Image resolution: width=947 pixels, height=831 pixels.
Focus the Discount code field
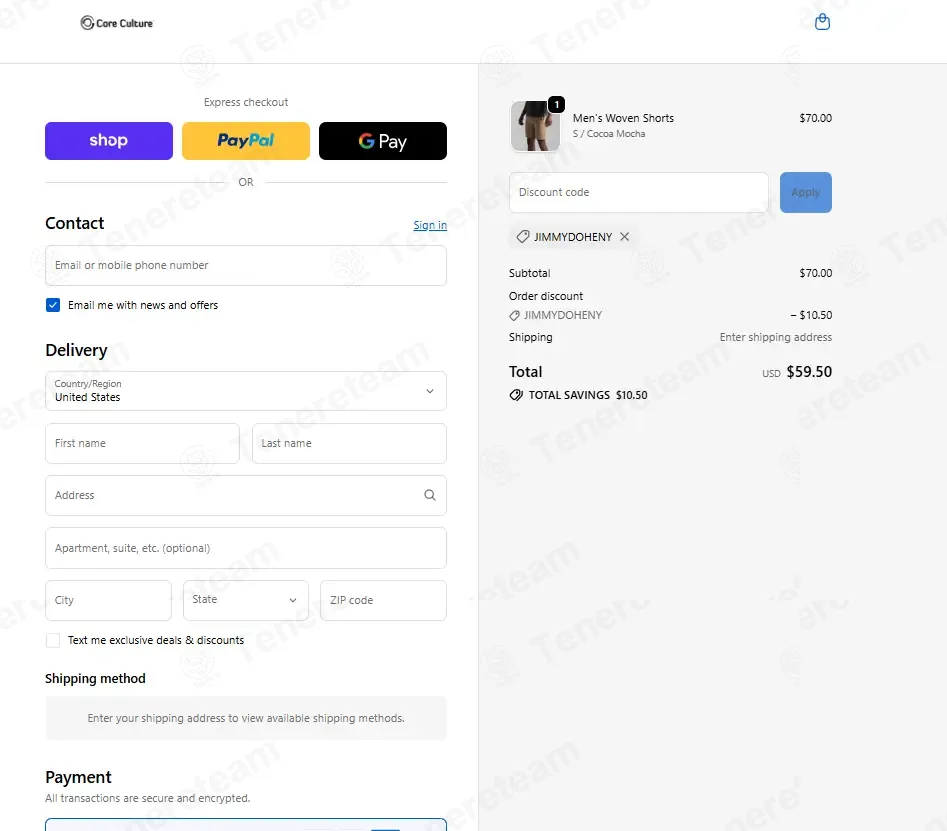pos(638,192)
